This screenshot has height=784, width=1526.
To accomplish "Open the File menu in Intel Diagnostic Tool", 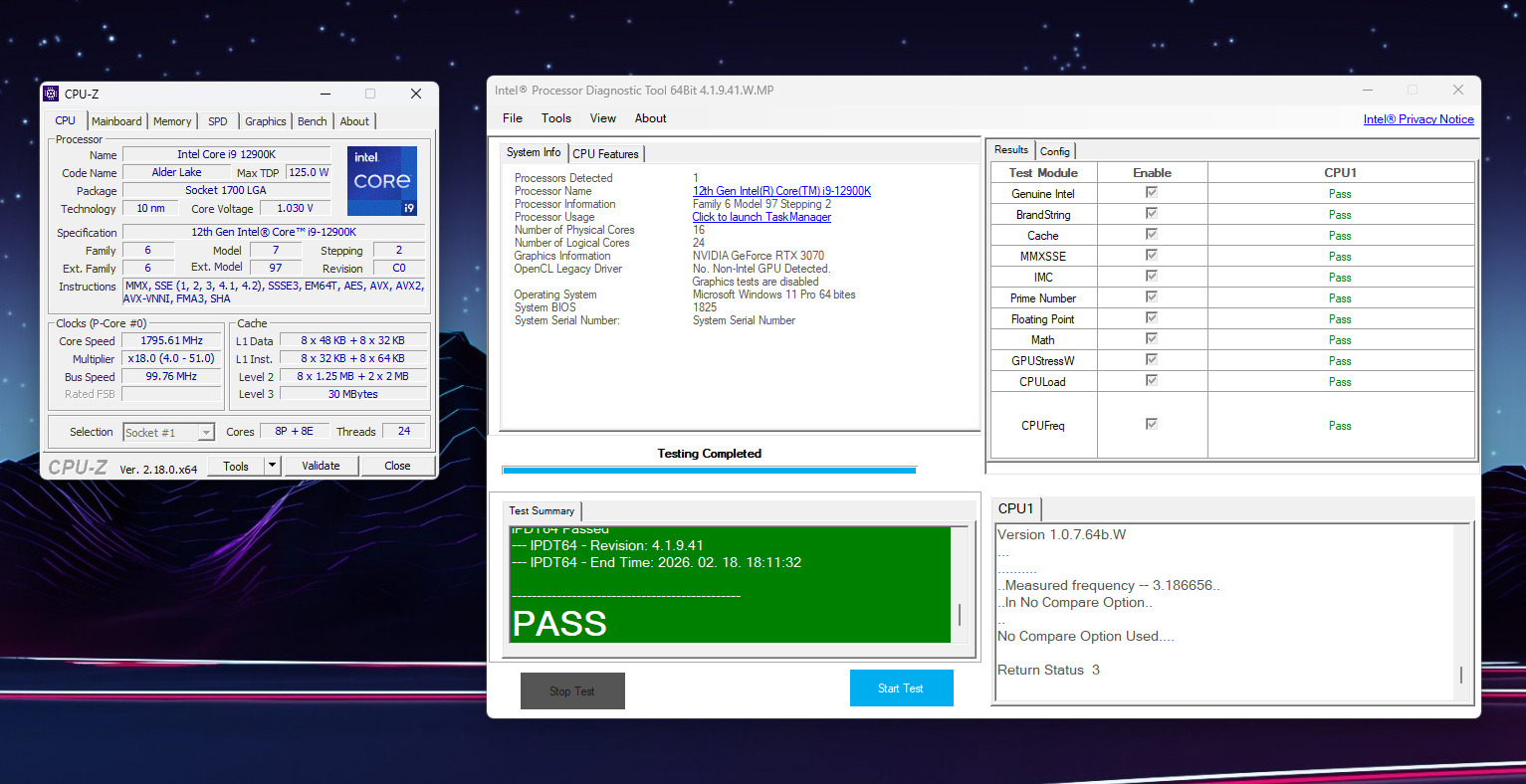I will click(x=513, y=118).
